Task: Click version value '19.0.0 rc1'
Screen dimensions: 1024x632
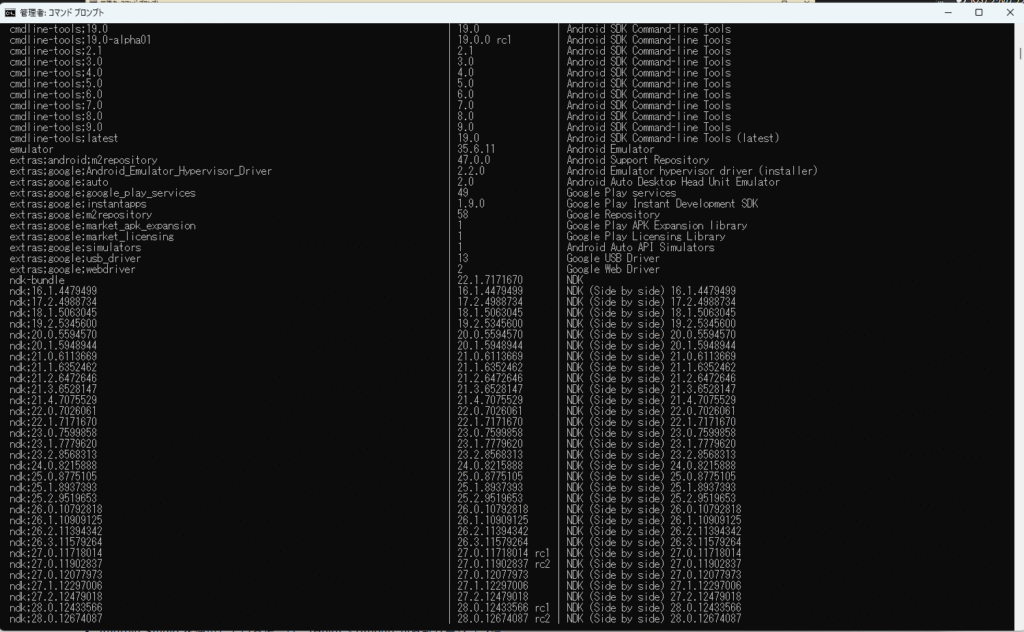Action: point(485,40)
